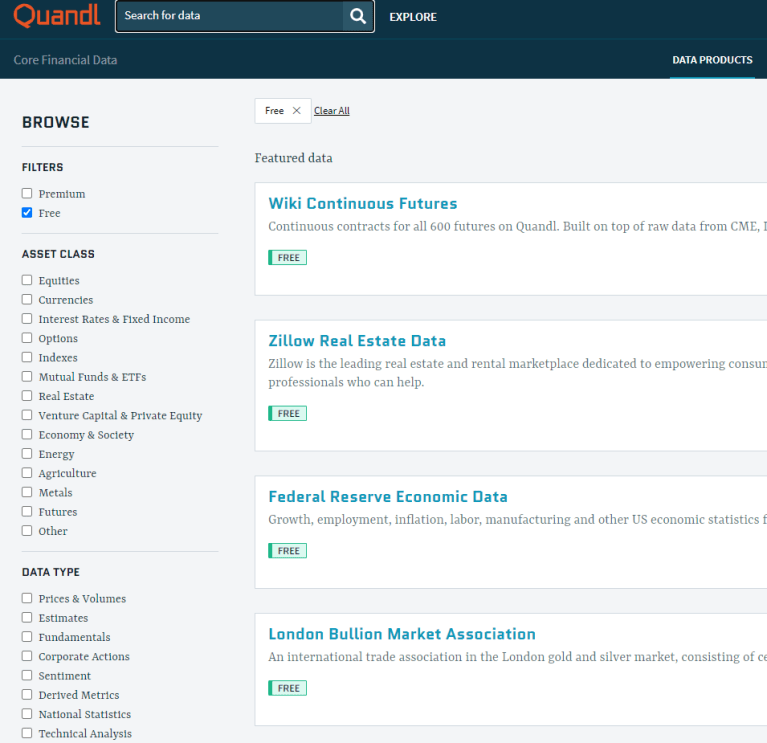Click the FREE badge under London Bullion Market
The height and width of the screenshot is (743, 767).
(288, 688)
